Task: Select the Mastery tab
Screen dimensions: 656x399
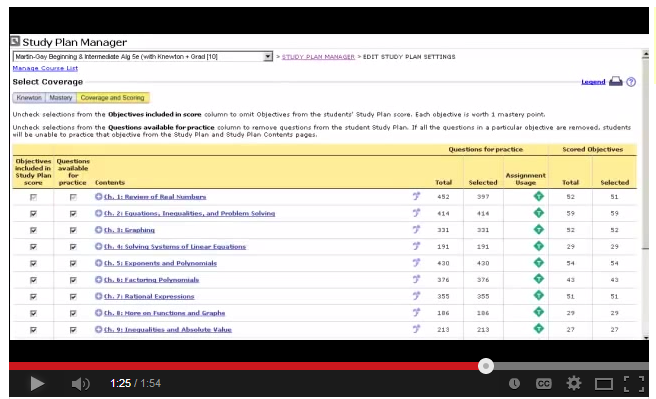Action: [61, 97]
